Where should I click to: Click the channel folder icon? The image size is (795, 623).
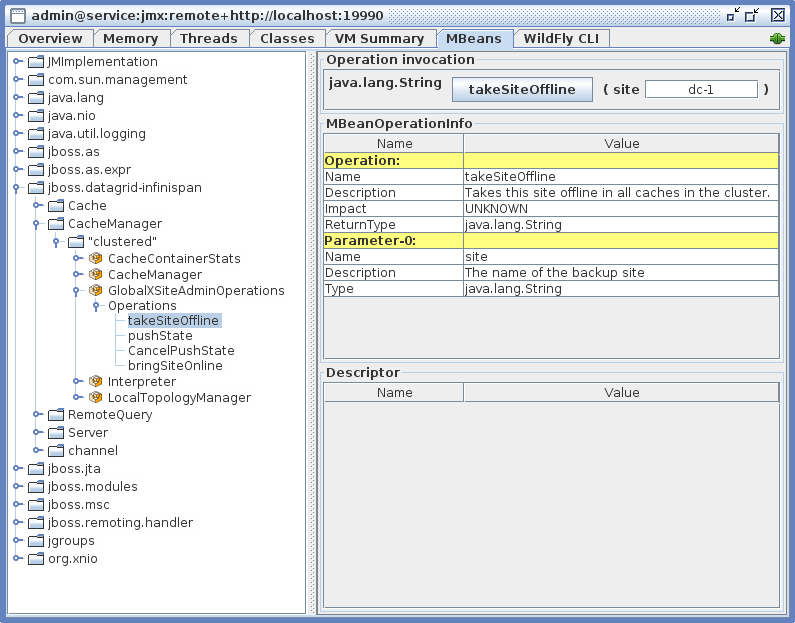pyautogui.click(x=56, y=451)
